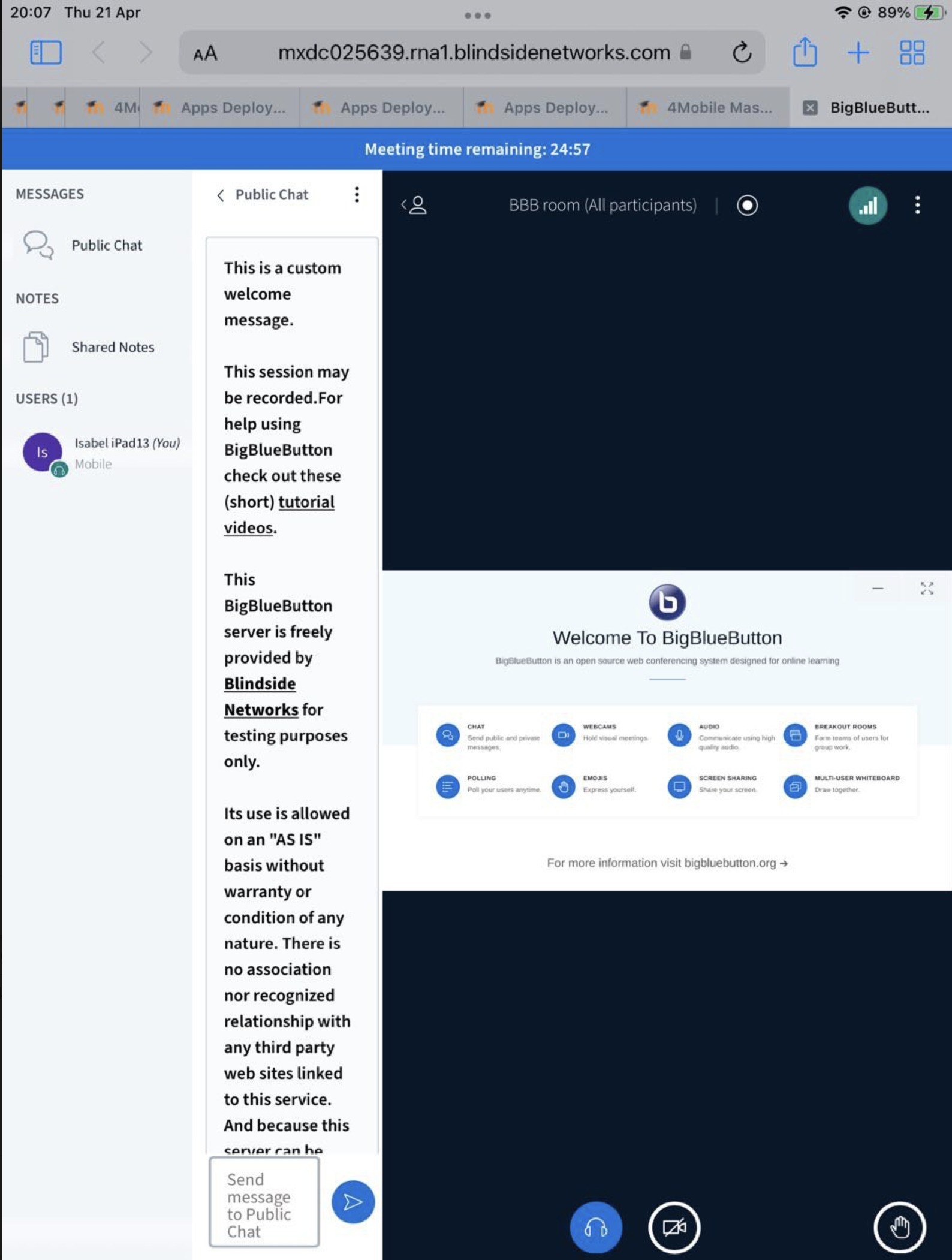Send chat message with arrow button
Viewport: 952px width, 1260px height.
coord(353,1202)
